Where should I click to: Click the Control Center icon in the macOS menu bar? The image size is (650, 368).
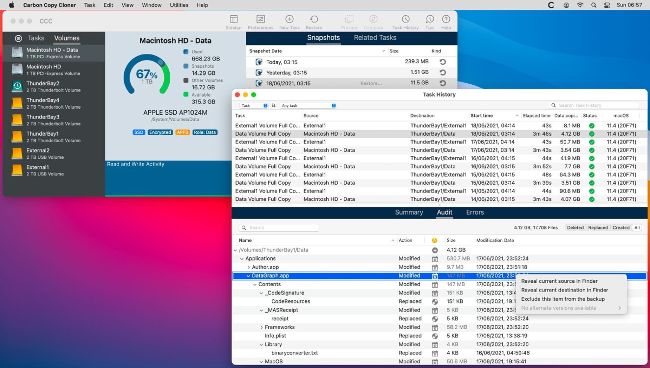pos(607,5)
